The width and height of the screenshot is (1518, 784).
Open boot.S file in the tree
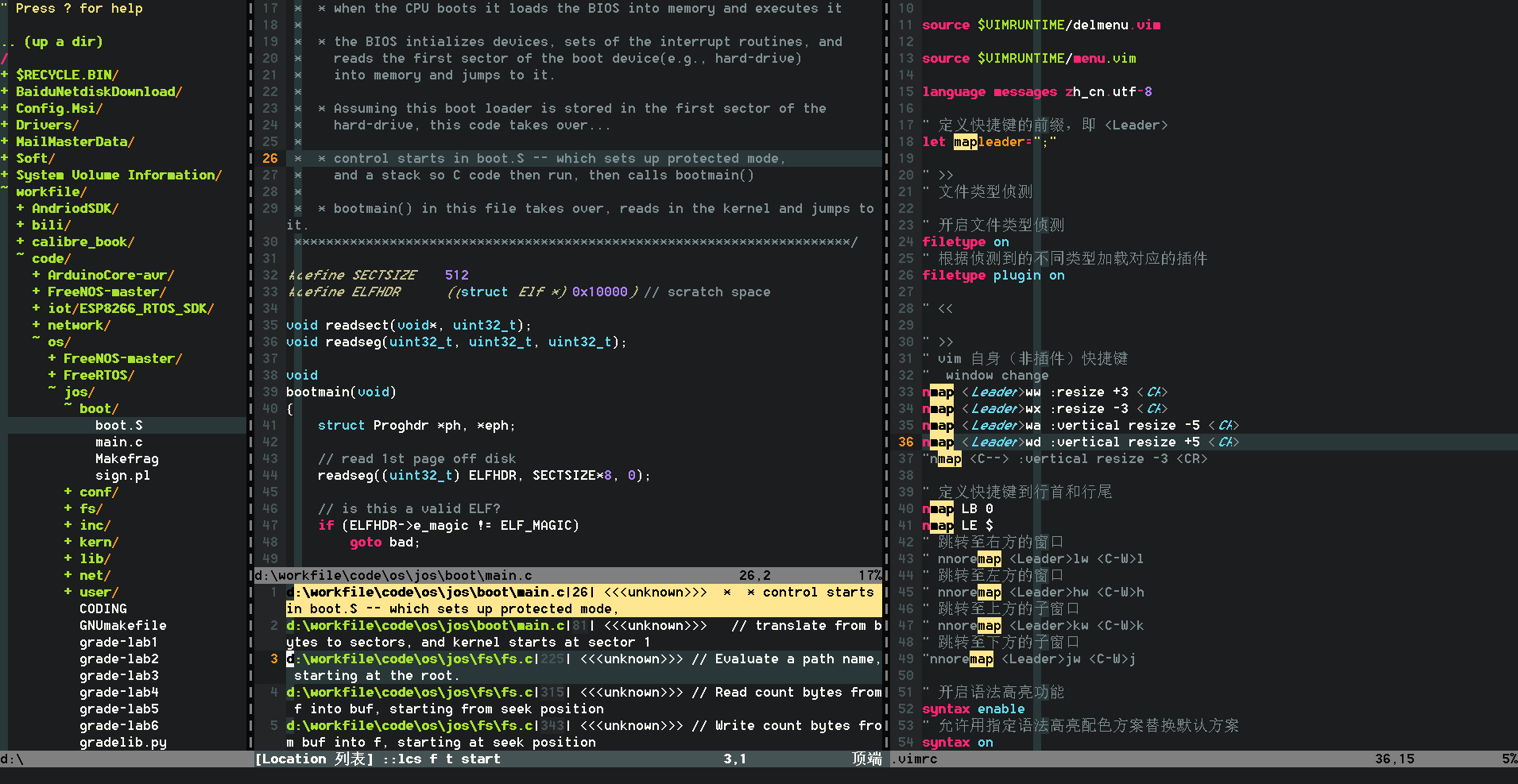coord(118,425)
